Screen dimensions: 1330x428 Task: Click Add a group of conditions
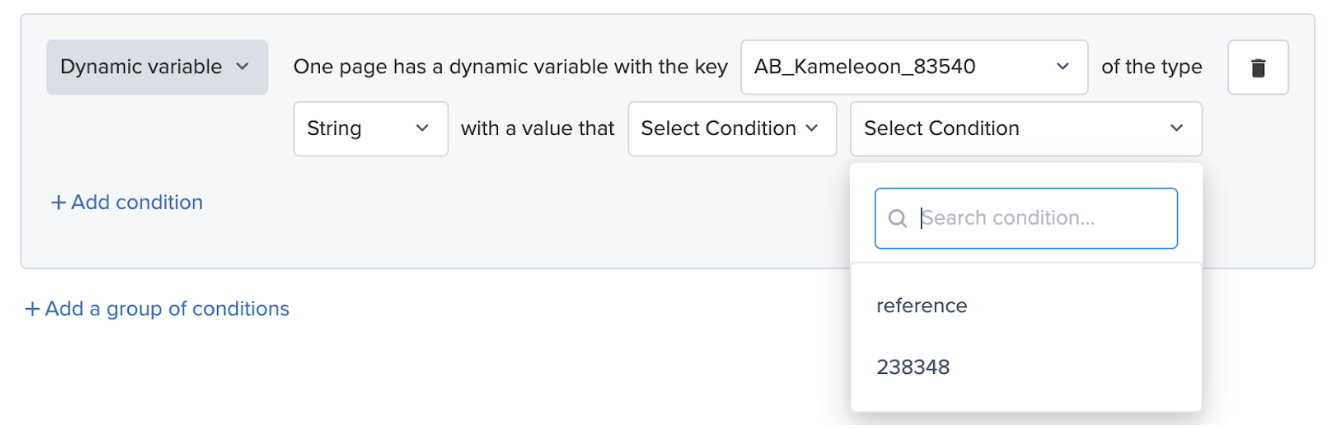(x=157, y=309)
